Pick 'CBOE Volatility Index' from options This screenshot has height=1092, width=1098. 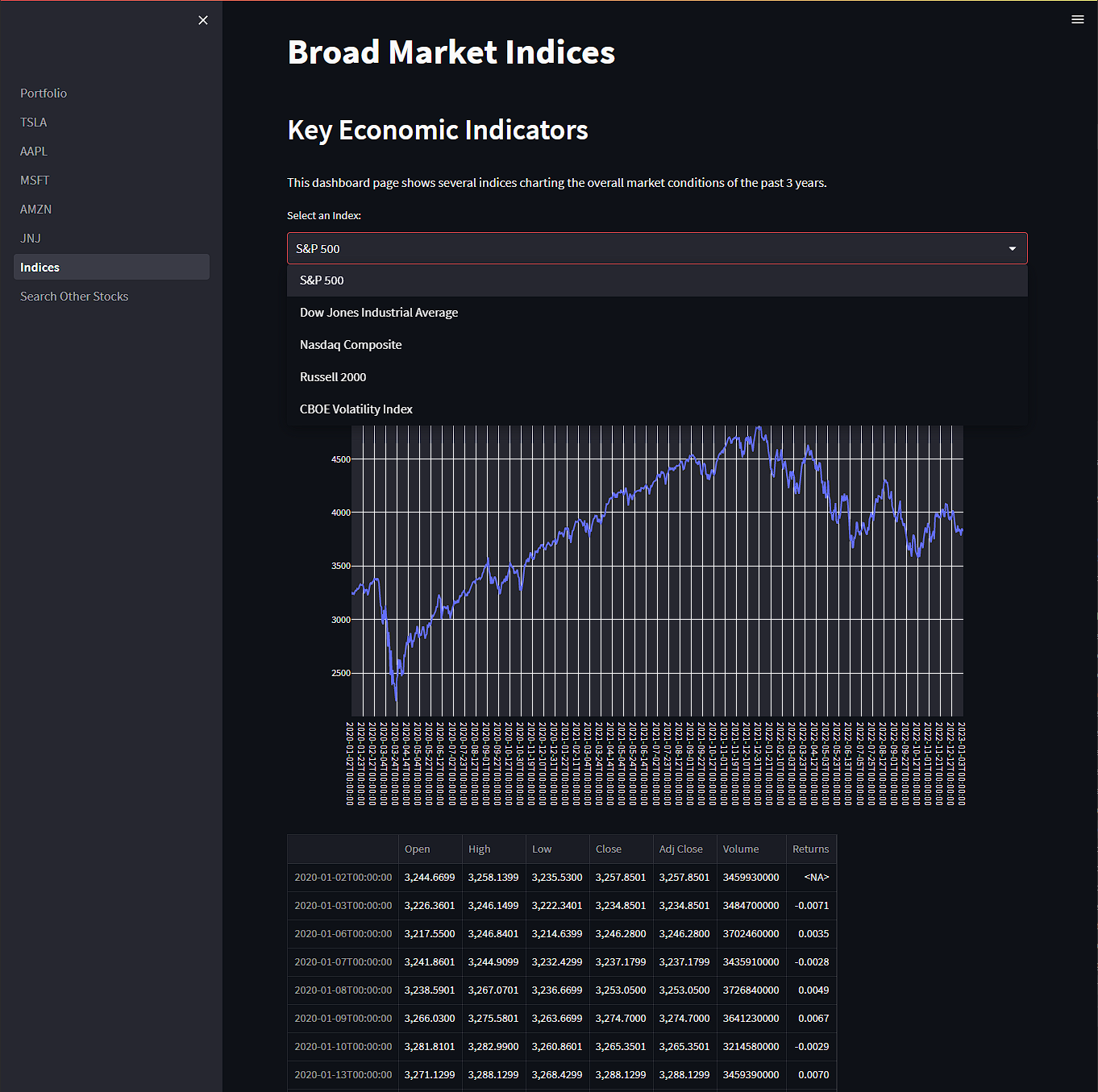(356, 409)
